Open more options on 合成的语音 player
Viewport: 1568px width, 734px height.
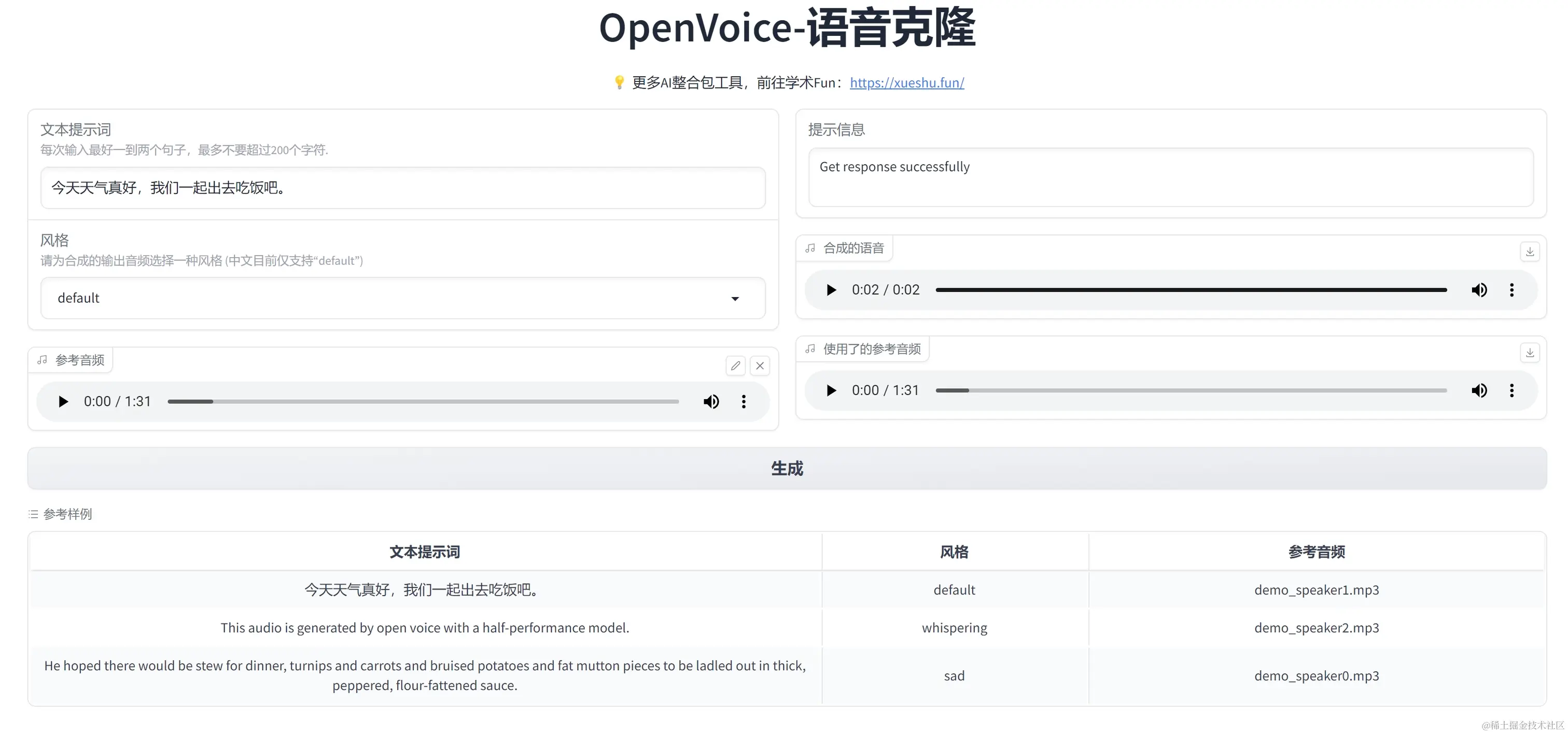[1511, 290]
